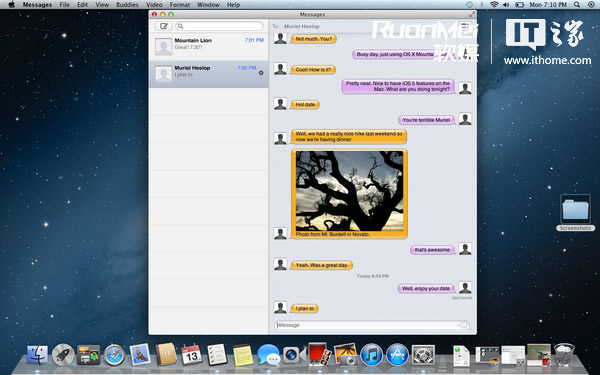600x375 pixels.
Task: Open Messages app in the Dock
Action: (269, 355)
